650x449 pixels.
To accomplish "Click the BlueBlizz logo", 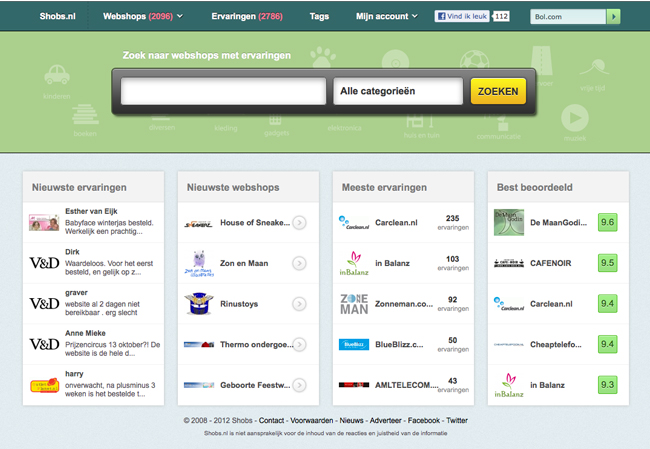I will click(x=354, y=345).
